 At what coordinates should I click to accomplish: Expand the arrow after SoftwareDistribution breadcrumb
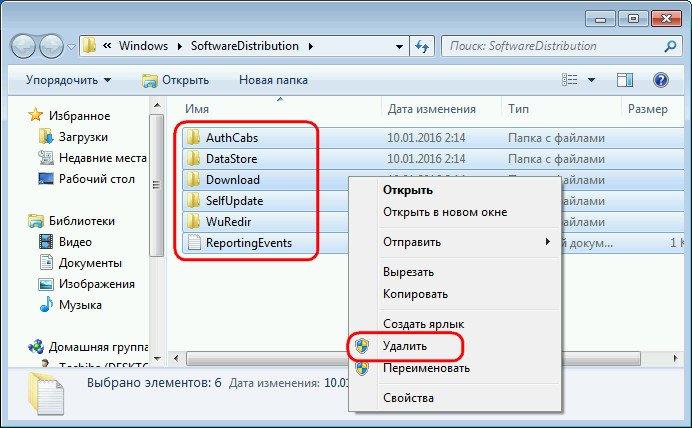pyautogui.click(x=311, y=46)
